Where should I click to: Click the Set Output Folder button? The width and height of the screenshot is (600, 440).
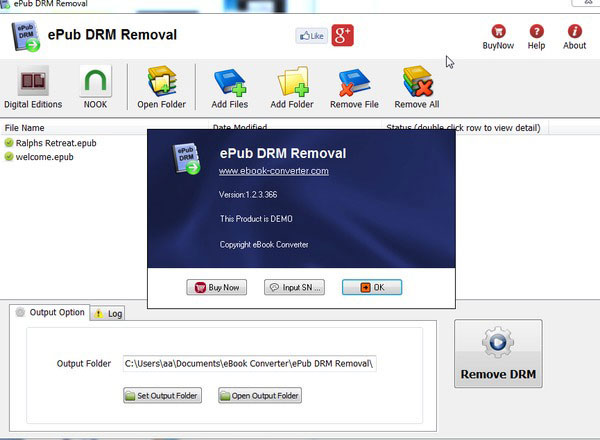[x=162, y=395]
